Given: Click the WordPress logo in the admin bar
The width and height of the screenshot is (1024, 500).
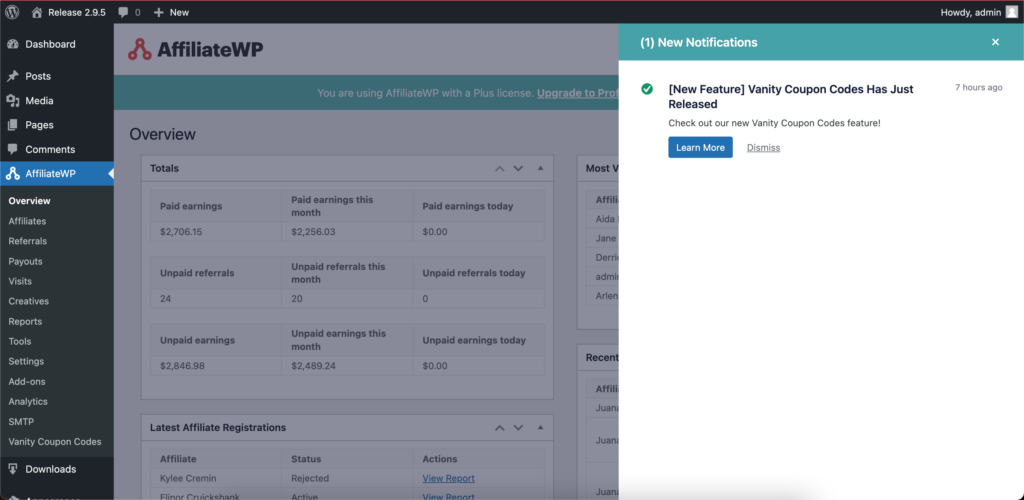Looking at the screenshot, I should (x=12, y=12).
